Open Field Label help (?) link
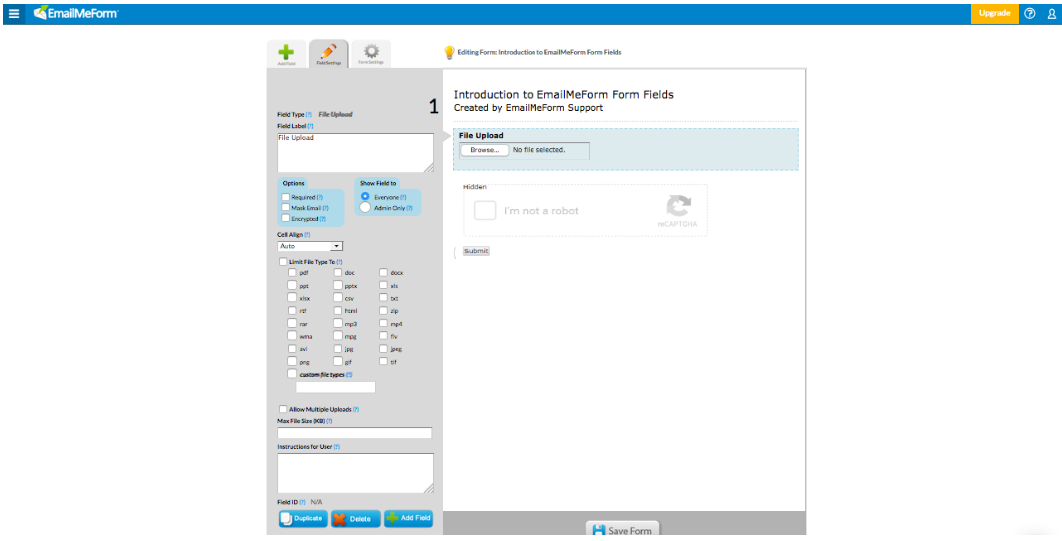The width and height of the screenshot is (1062, 541). click(x=310, y=126)
